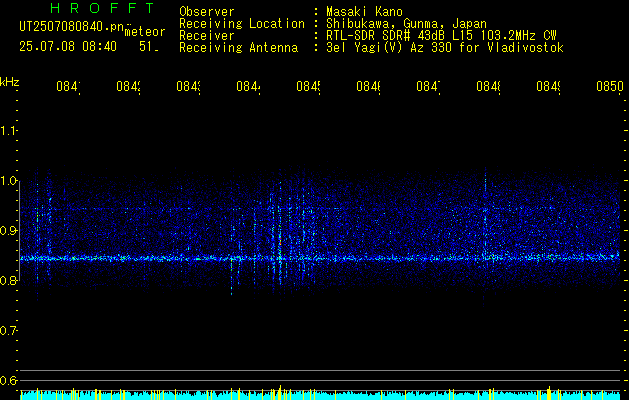Select the filename UT2507080840 text
The height and width of the screenshot is (400, 629).
point(72,26)
